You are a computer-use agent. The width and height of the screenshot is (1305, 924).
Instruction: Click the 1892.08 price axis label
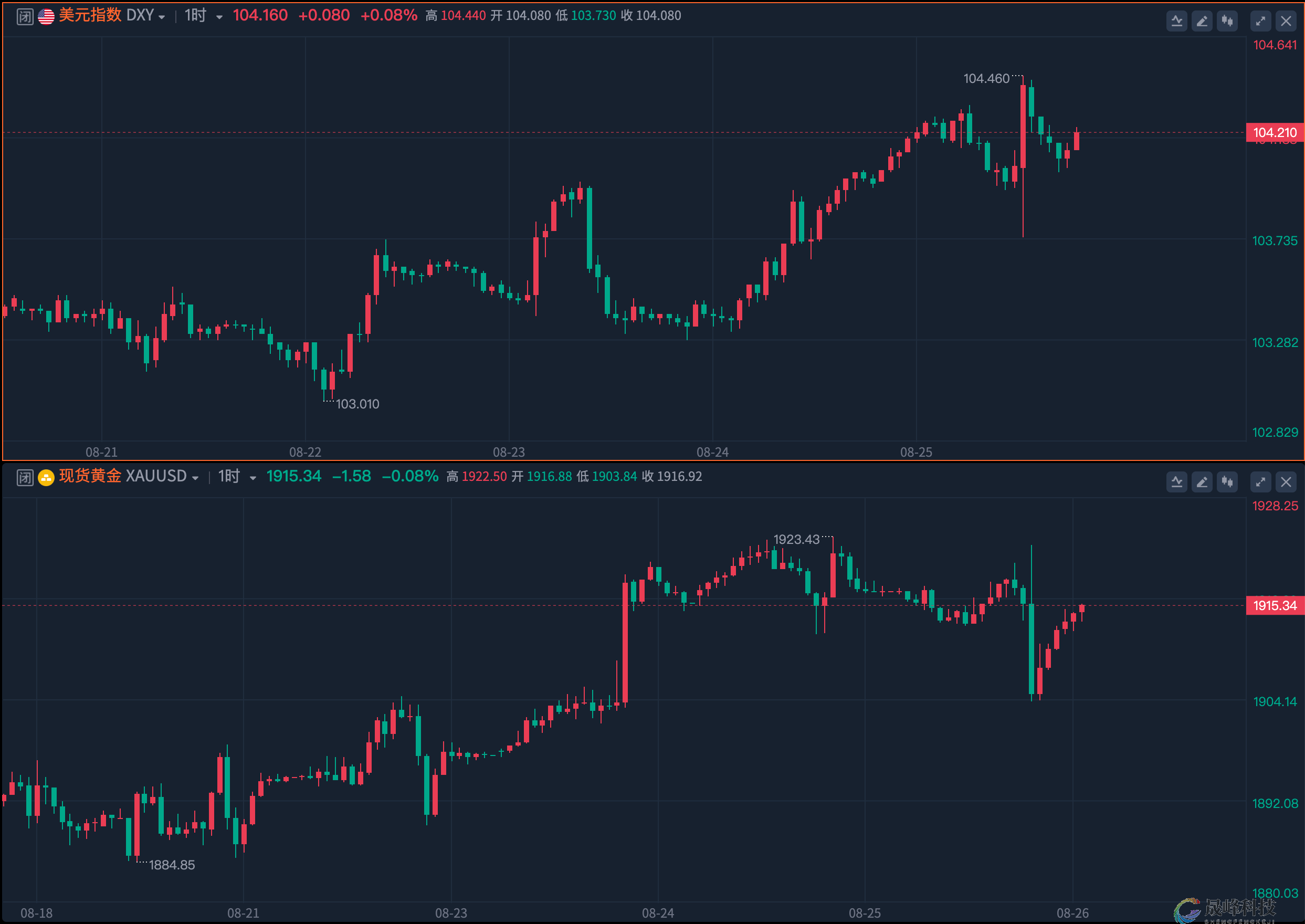1275,803
